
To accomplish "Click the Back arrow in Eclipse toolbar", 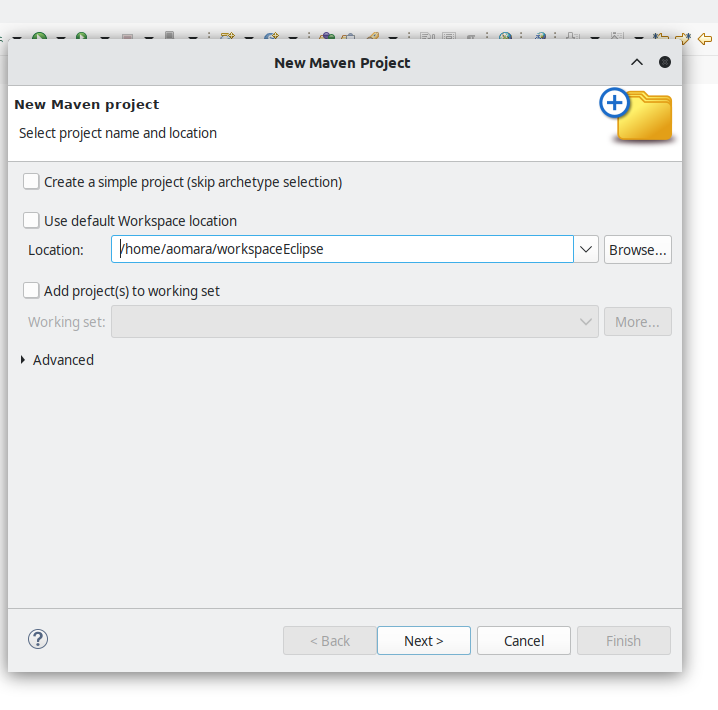I will 705,38.
